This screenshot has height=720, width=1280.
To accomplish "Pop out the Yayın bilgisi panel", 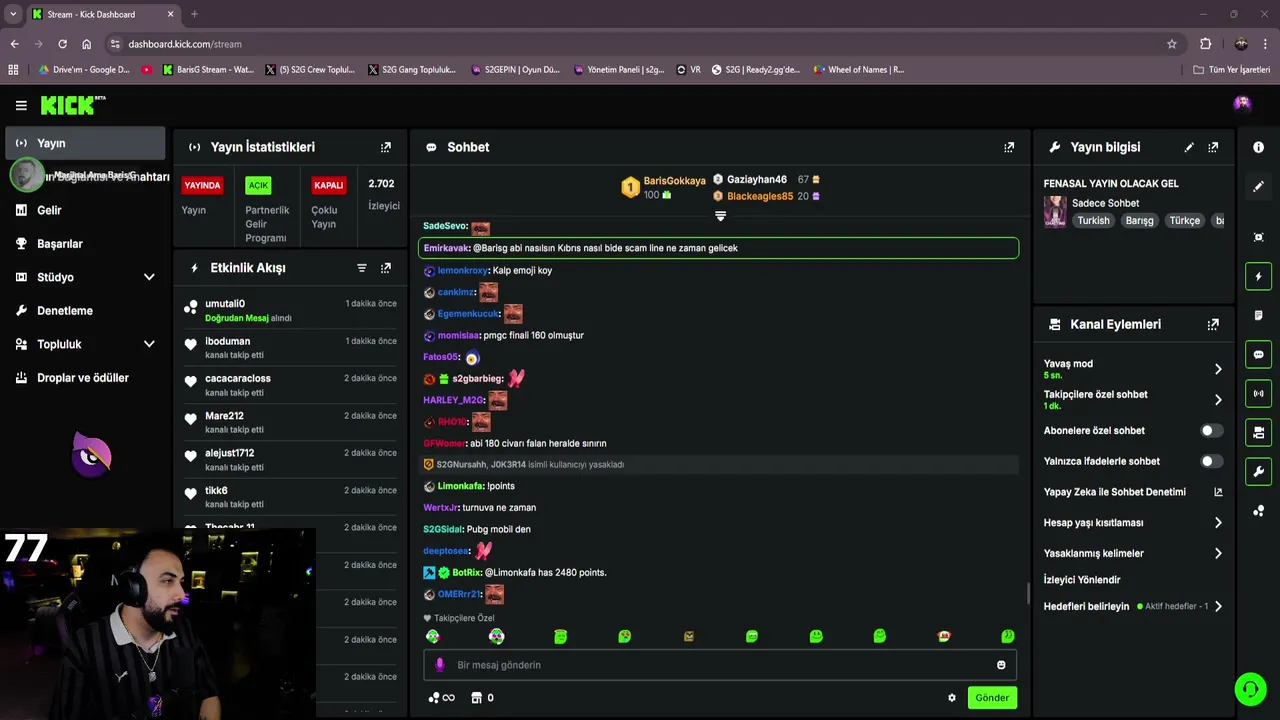I will [1213, 147].
